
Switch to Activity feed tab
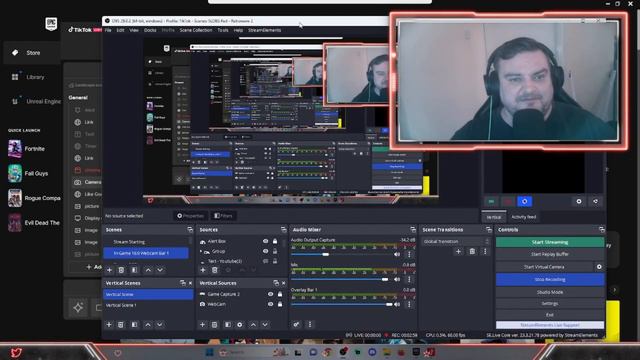(524, 217)
